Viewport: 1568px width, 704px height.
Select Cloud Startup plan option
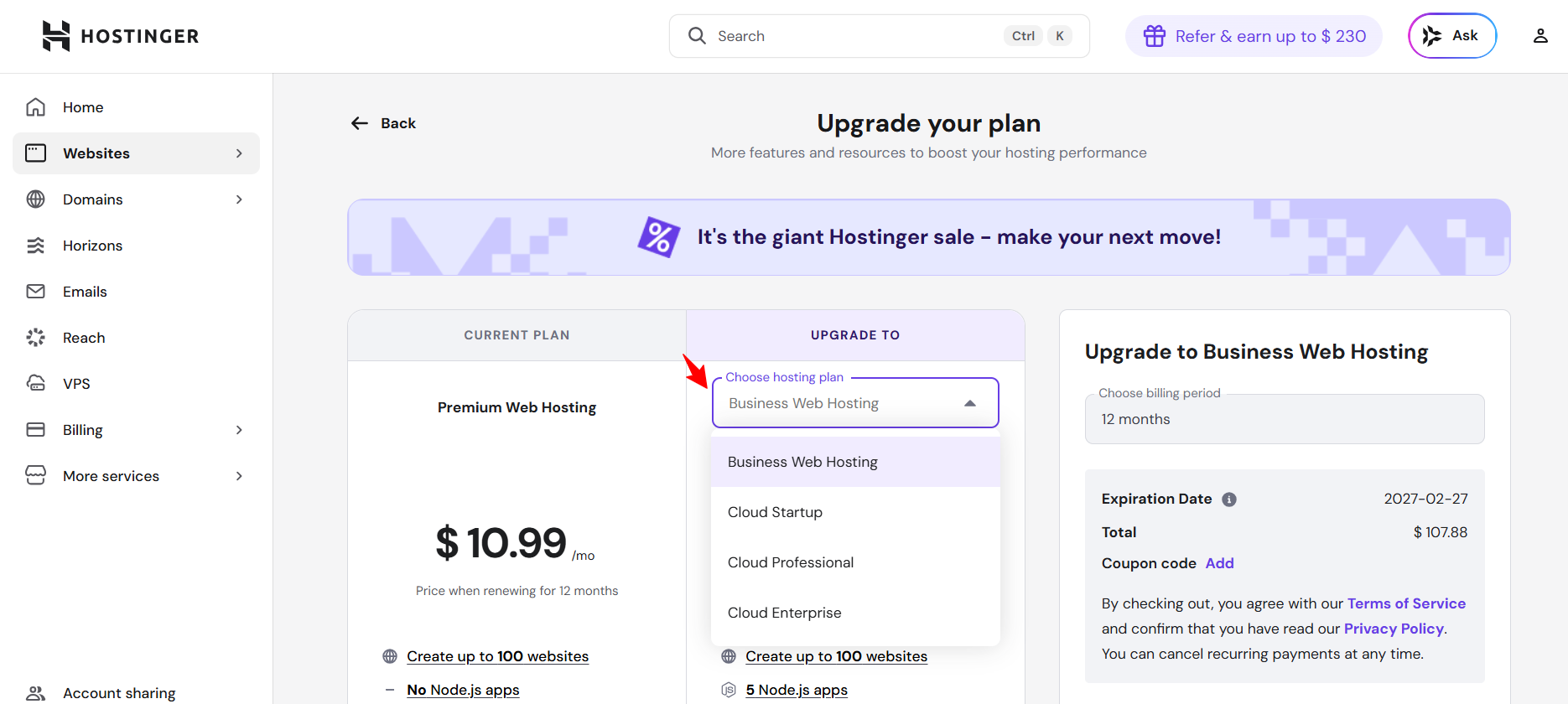855,512
